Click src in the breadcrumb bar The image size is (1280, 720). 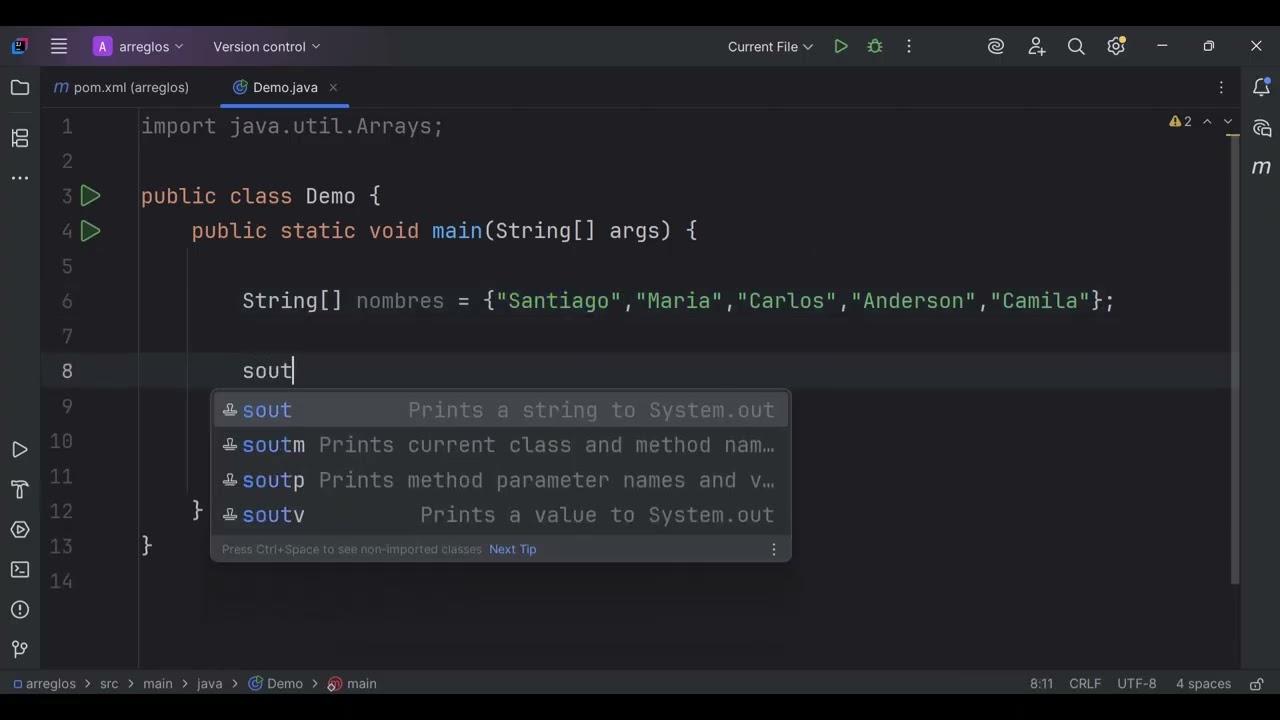point(109,684)
